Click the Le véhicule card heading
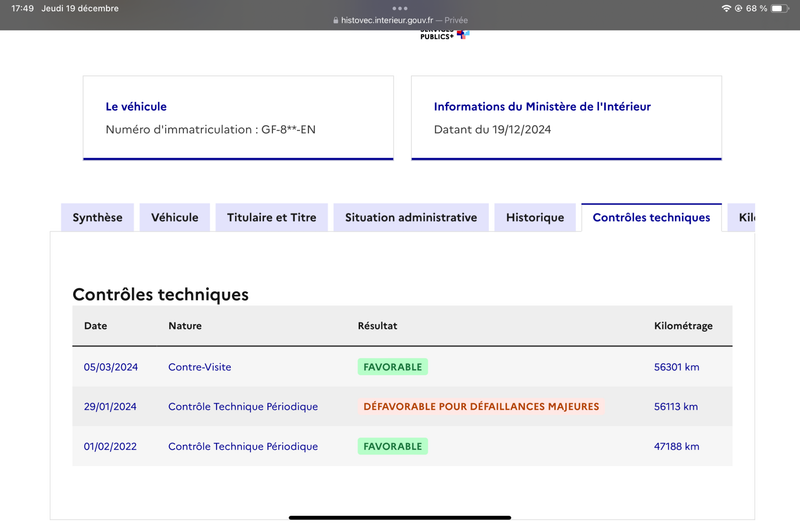 point(136,107)
